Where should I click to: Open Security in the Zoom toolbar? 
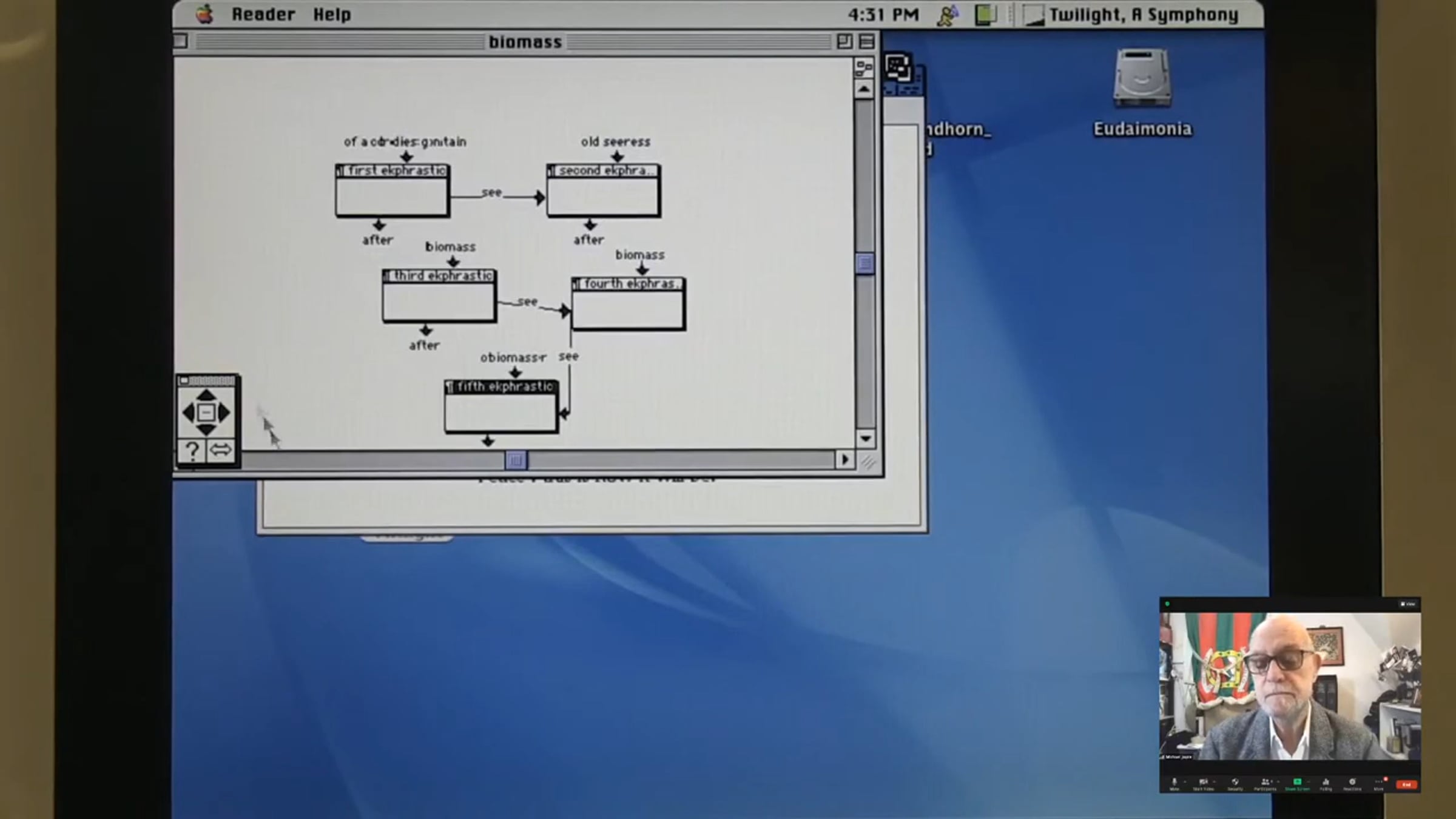[x=1235, y=784]
